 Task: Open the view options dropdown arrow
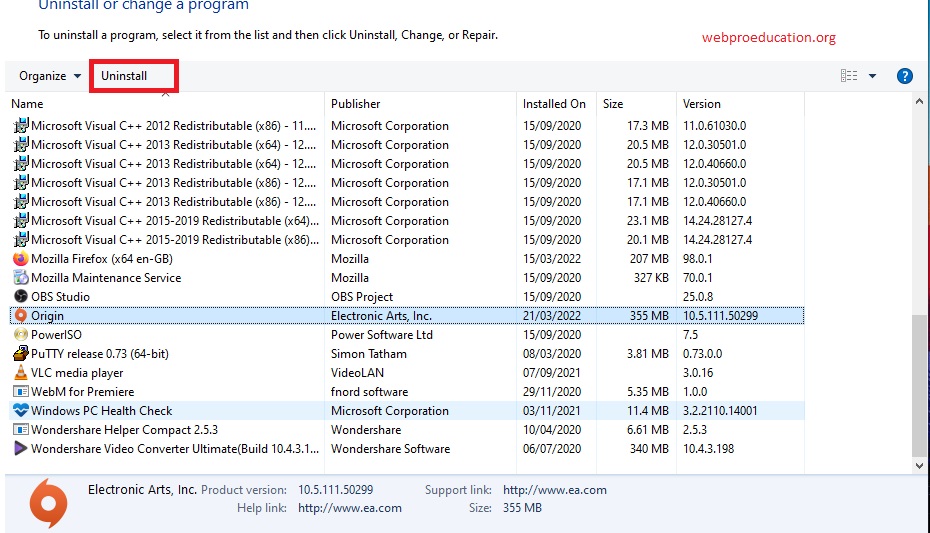pos(872,76)
